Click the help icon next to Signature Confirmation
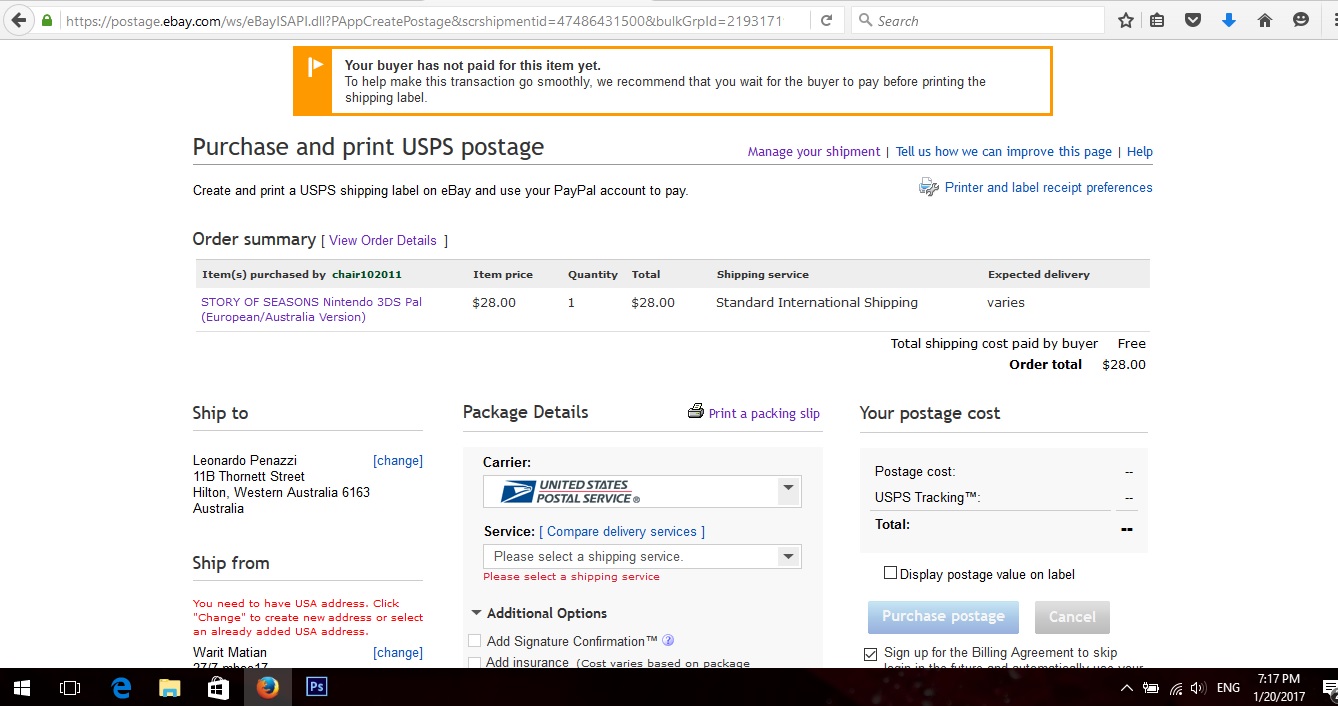 668,641
